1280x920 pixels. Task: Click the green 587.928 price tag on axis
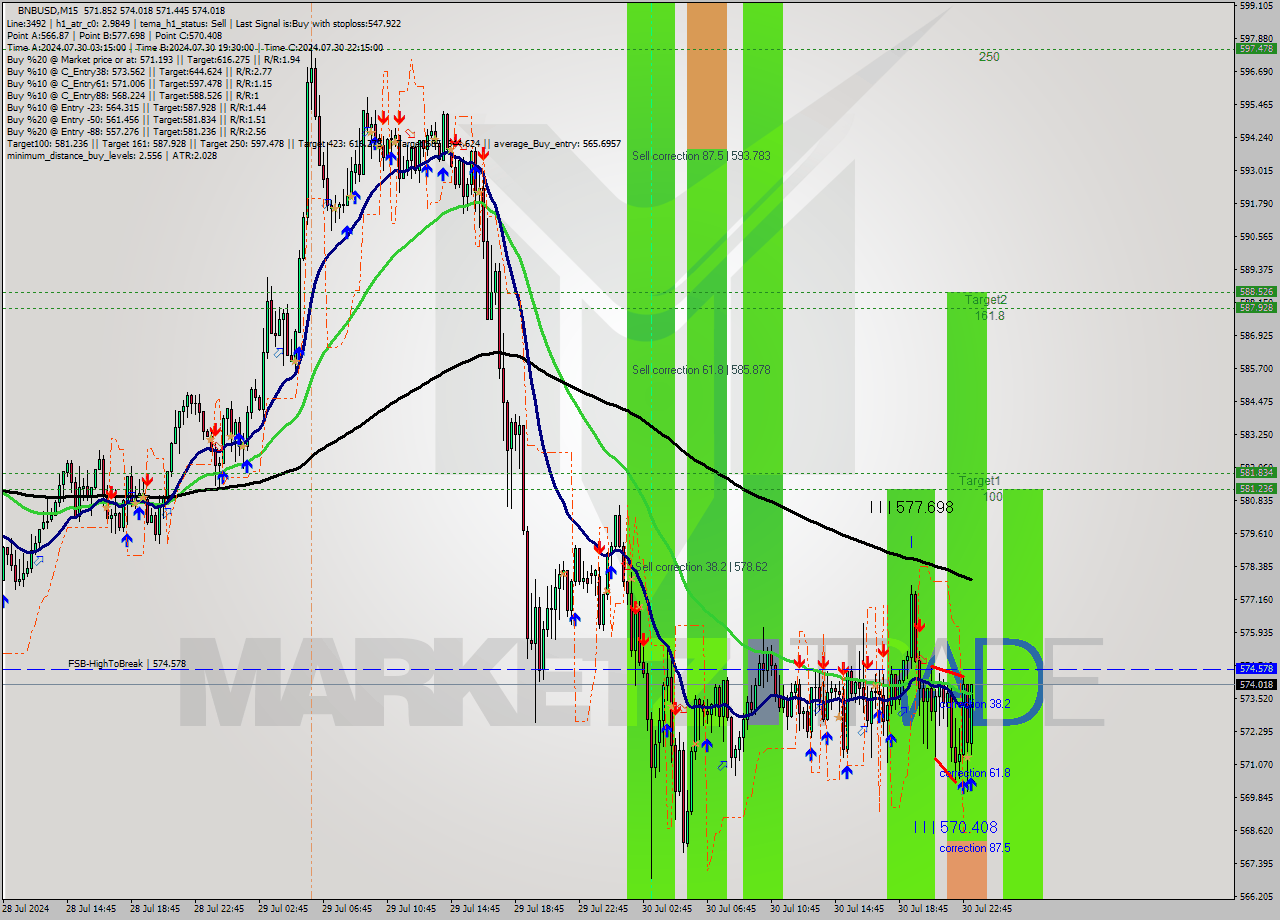point(1256,308)
